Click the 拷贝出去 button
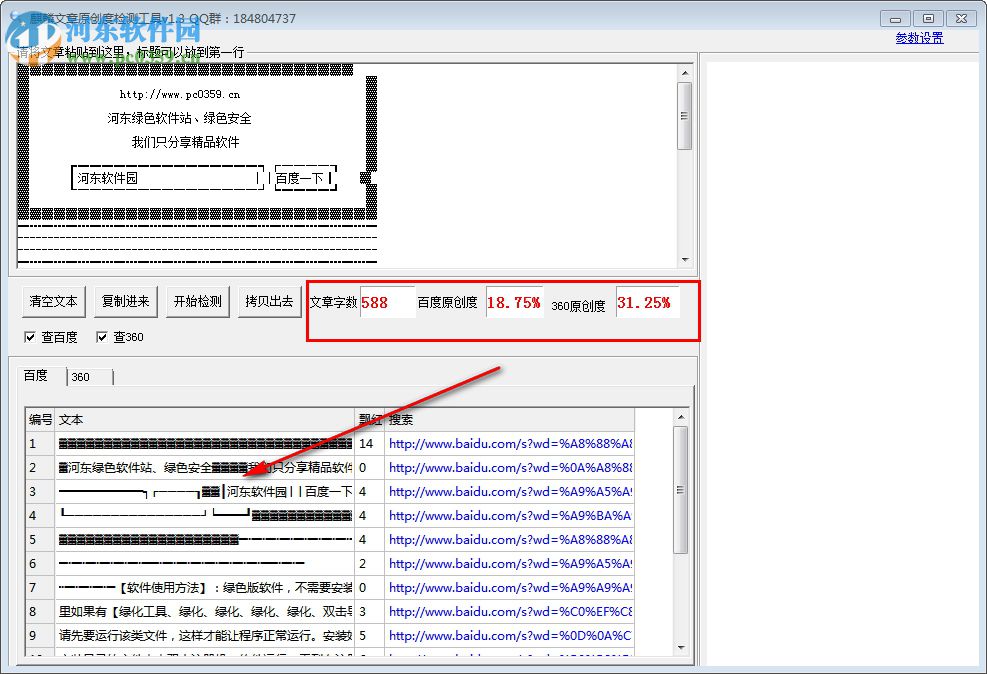Viewport: 987px width, 674px height. click(269, 301)
